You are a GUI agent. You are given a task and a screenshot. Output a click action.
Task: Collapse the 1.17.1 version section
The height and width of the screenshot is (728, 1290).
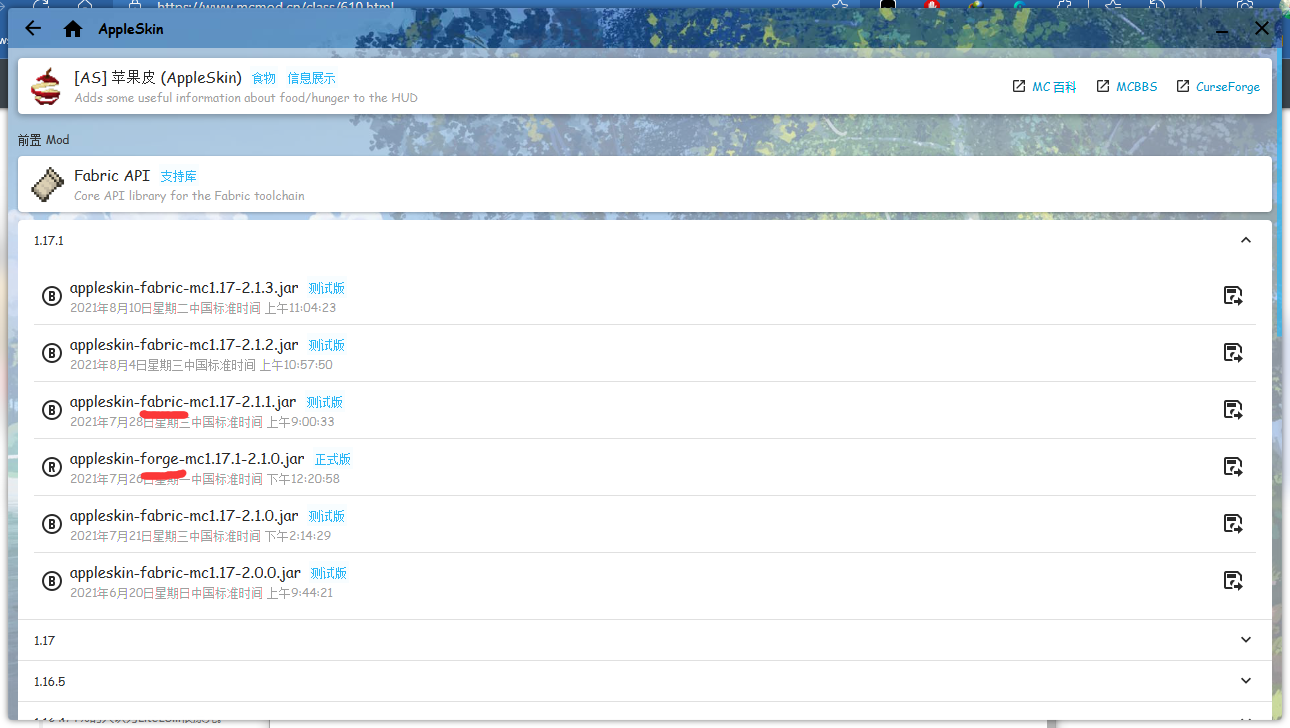1245,240
